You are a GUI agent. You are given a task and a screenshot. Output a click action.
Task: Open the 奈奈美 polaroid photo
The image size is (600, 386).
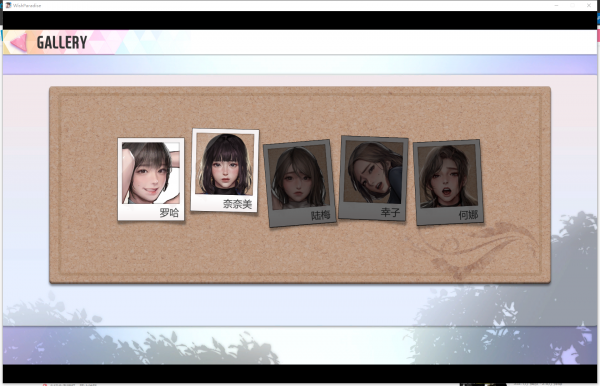click(225, 170)
